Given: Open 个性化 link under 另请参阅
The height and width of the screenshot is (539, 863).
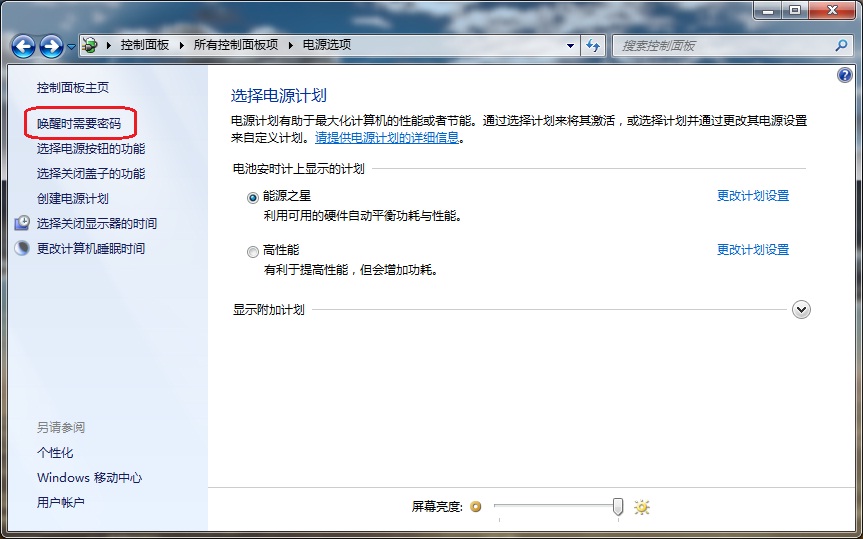Looking at the screenshot, I should point(55,453).
